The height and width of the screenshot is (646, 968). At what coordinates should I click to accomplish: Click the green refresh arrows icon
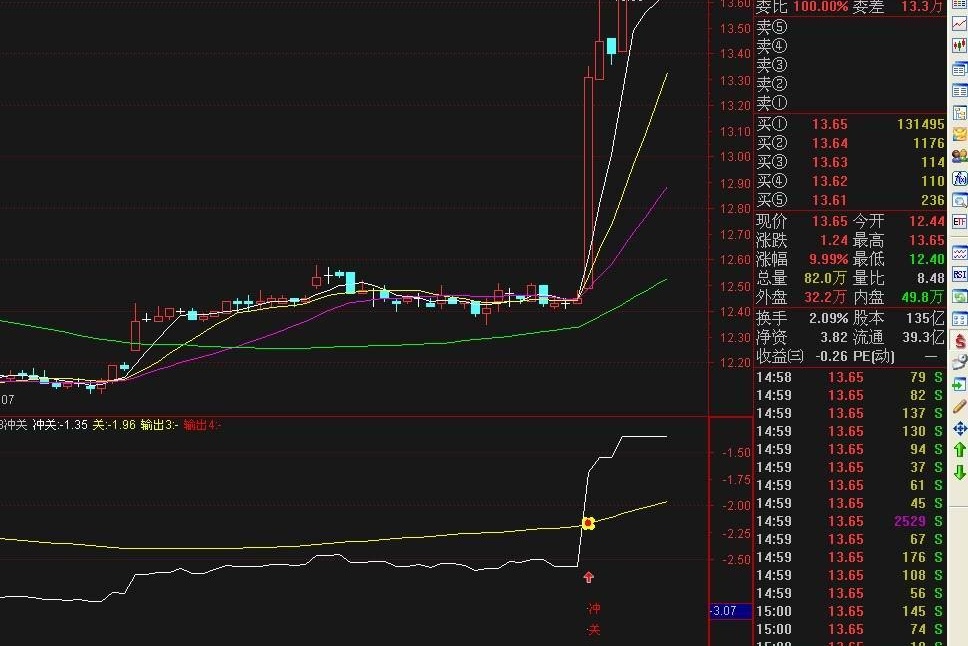(x=960, y=297)
